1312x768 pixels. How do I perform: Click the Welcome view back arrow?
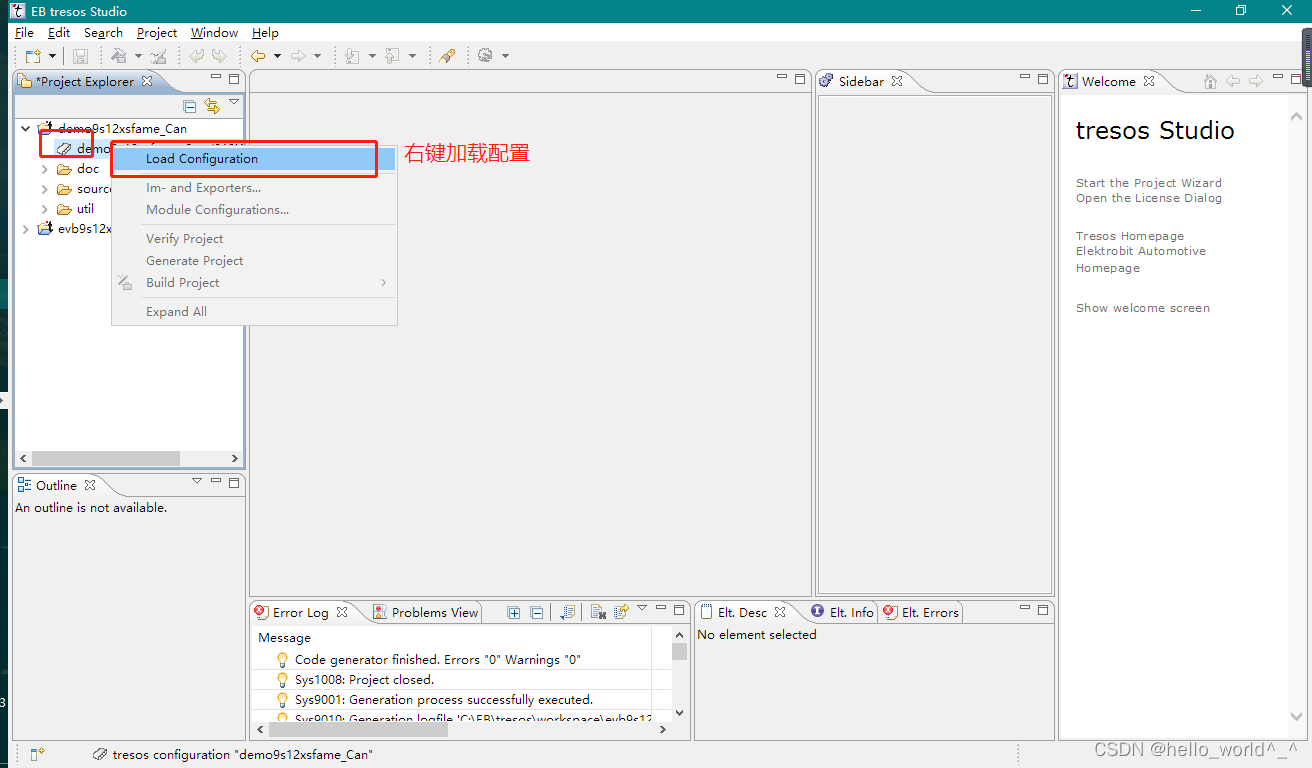click(x=1233, y=81)
